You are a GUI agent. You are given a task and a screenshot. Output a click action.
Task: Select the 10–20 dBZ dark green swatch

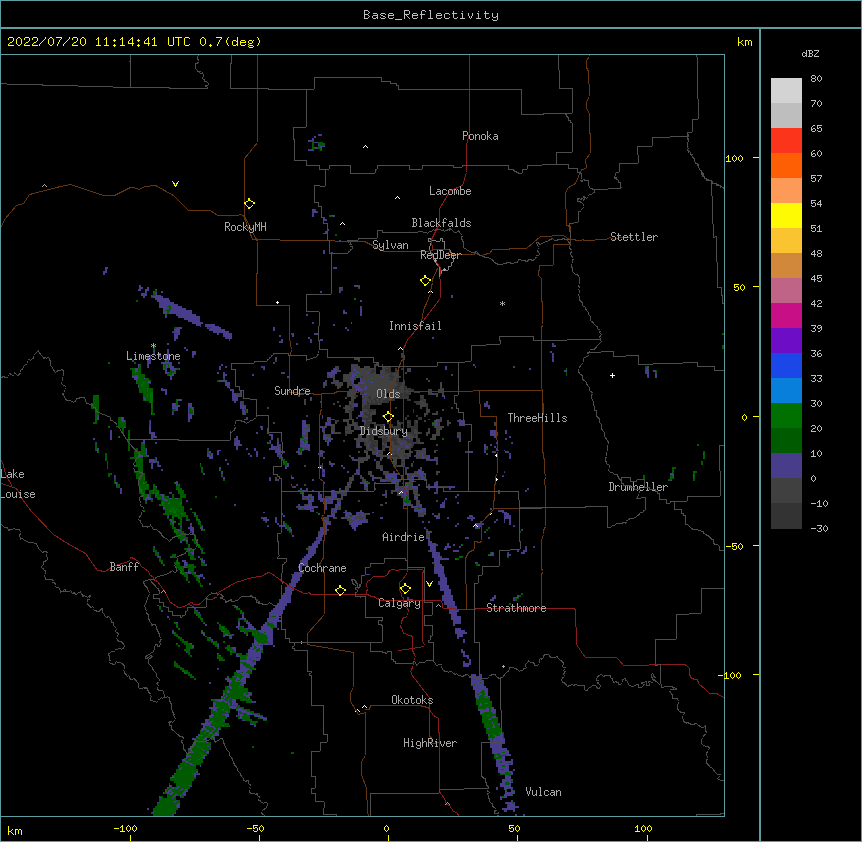(x=786, y=441)
